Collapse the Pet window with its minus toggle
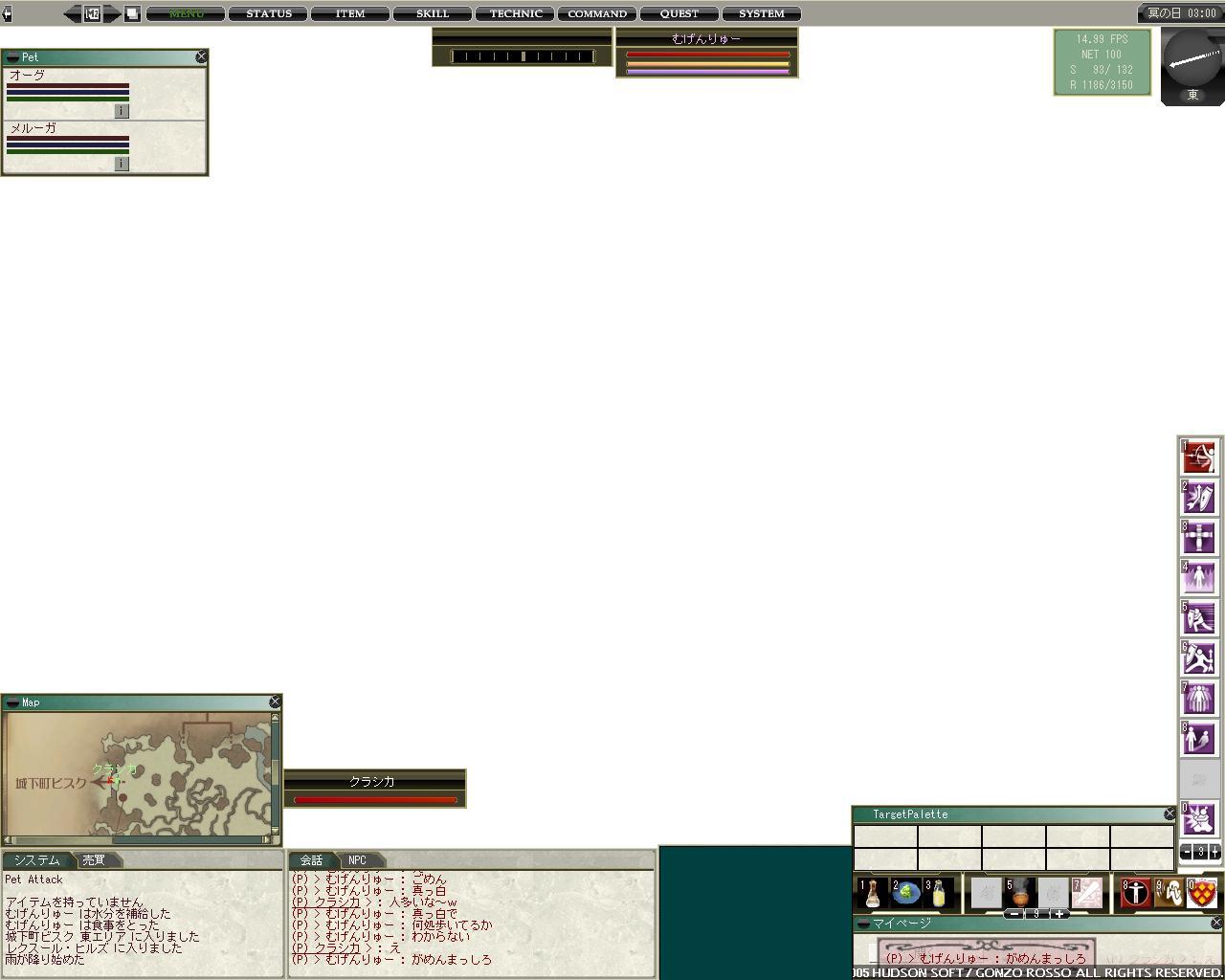 (x=12, y=57)
